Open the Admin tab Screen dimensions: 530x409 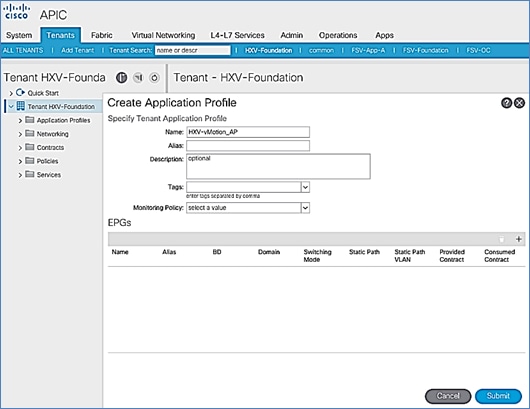292,35
